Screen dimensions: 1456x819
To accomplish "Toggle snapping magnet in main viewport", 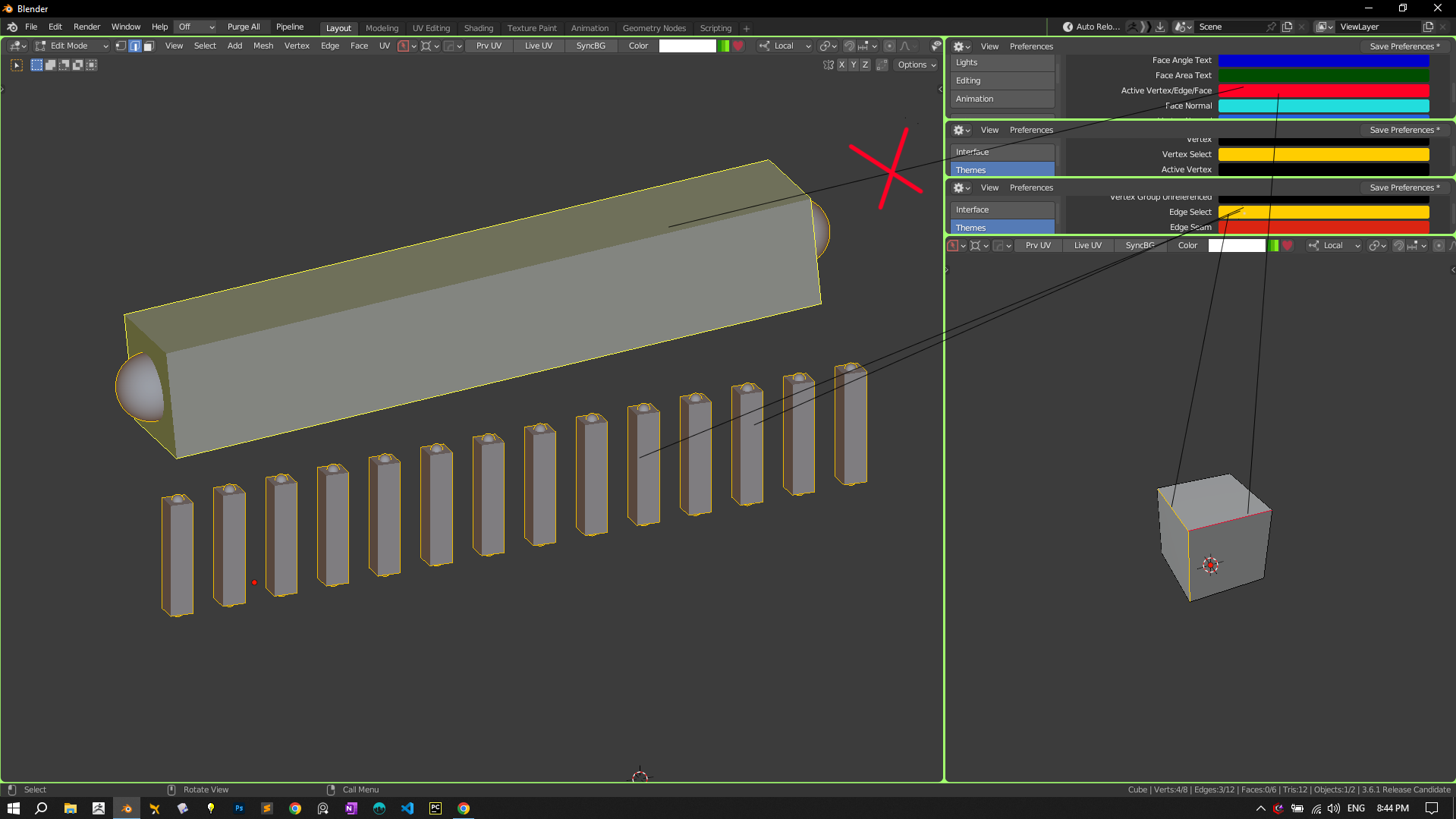I will (x=849, y=46).
